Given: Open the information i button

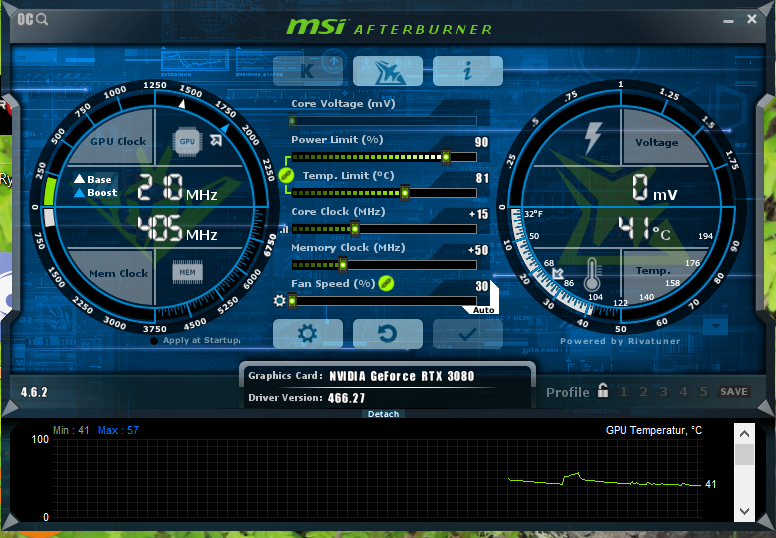Looking at the screenshot, I should [468, 71].
